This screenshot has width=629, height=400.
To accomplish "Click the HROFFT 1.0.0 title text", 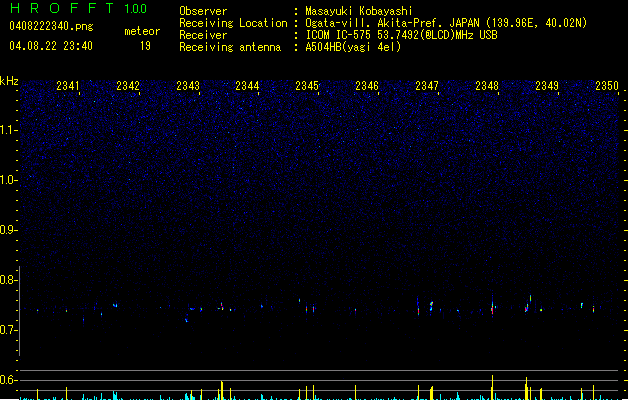I will pyautogui.click(x=78, y=8).
